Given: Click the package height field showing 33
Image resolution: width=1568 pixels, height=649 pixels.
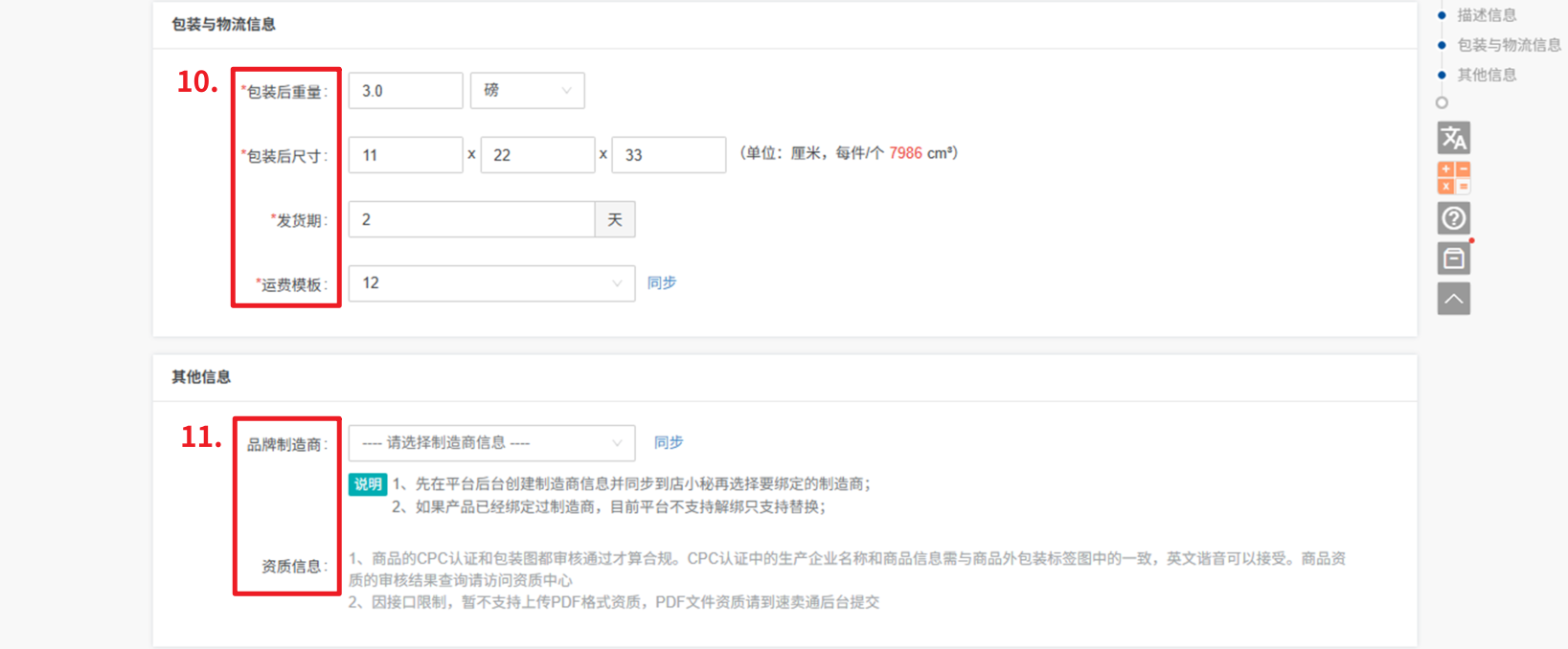Looking at the screenshot, I should pyautogui.click(x=669, y=155).
